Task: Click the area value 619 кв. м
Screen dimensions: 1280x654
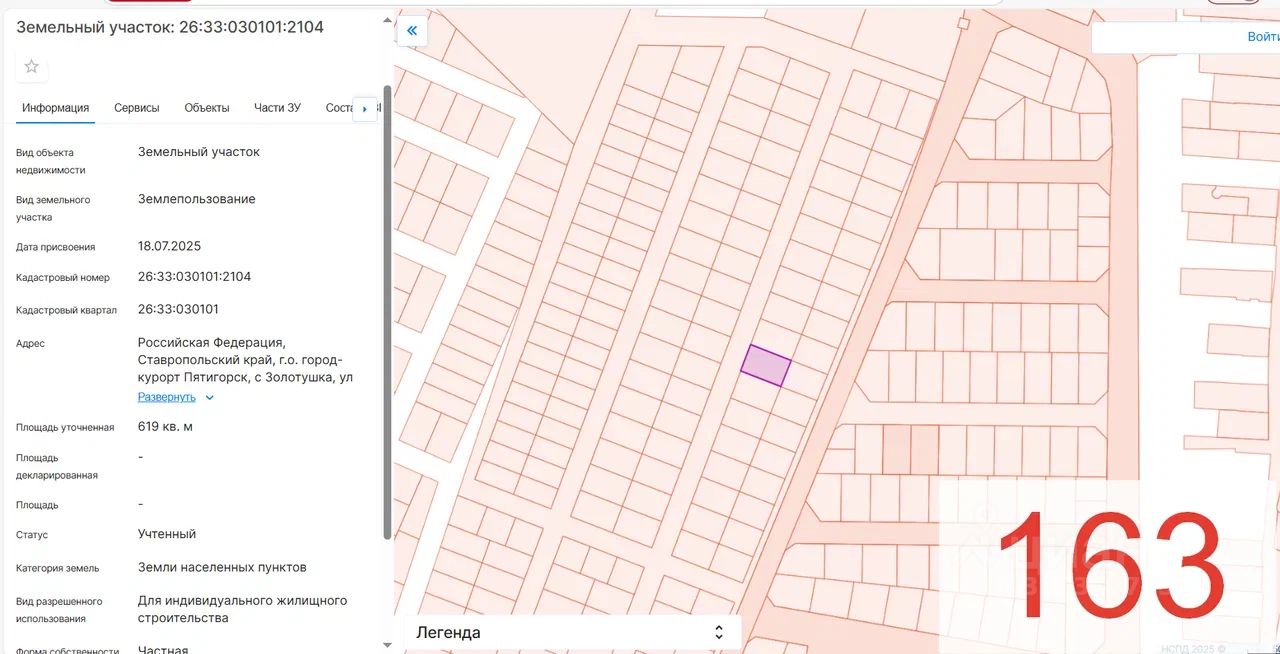Action: (x=165, y=427)
